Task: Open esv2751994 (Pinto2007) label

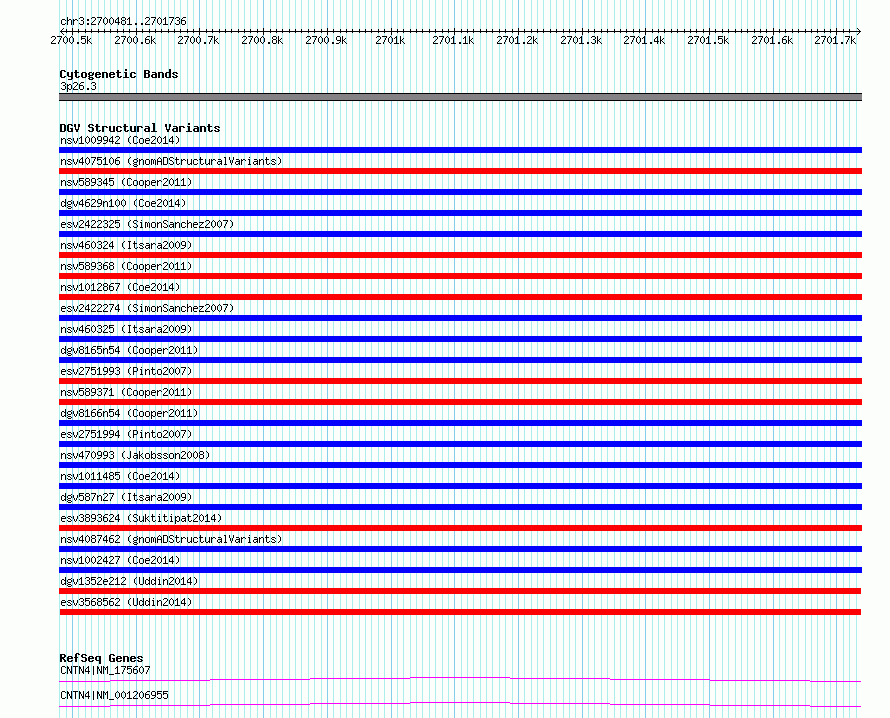Action: 126,434
